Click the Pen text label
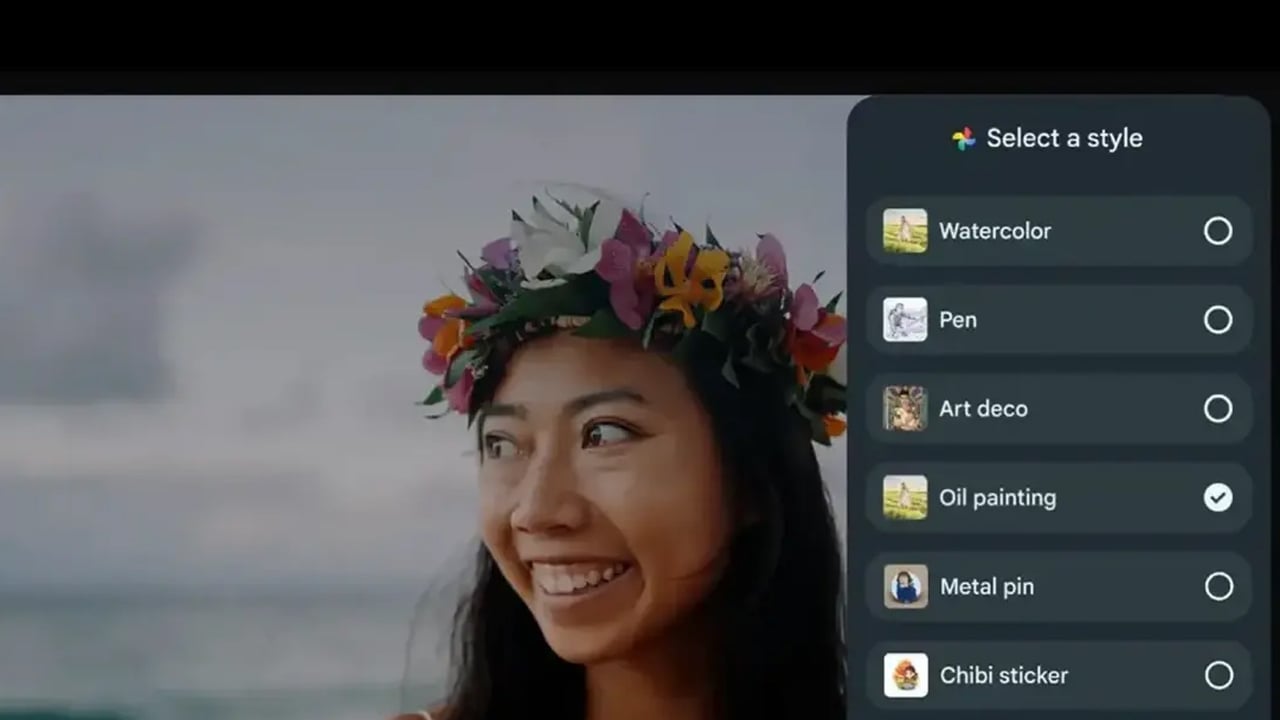The width and height of the screenshot is (1280, 720). click(x=957, y=320)
